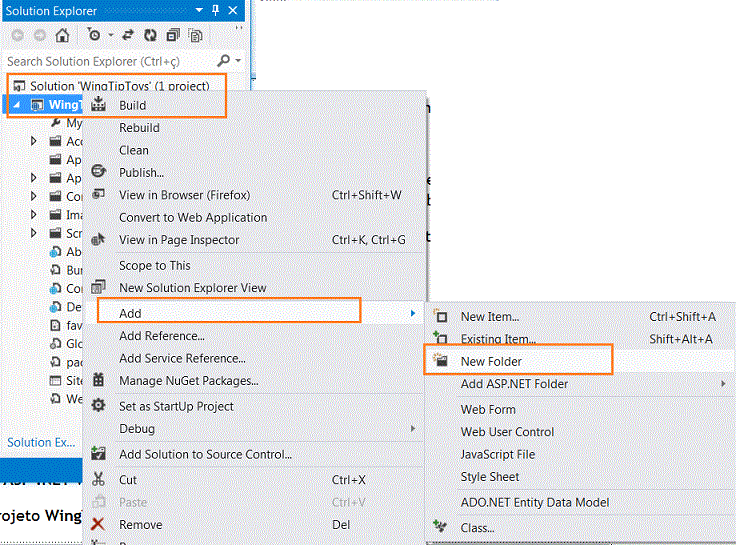Click the Refresh icon in Solution Explorer

150,35
